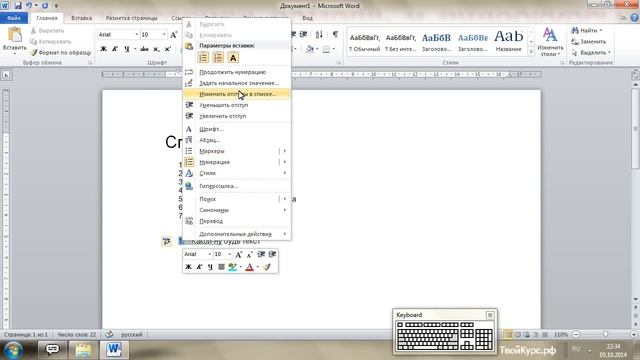
Task: Toggle bold Ж in mini toolbar
Action: pyautogui.click(x=188, y=267)
